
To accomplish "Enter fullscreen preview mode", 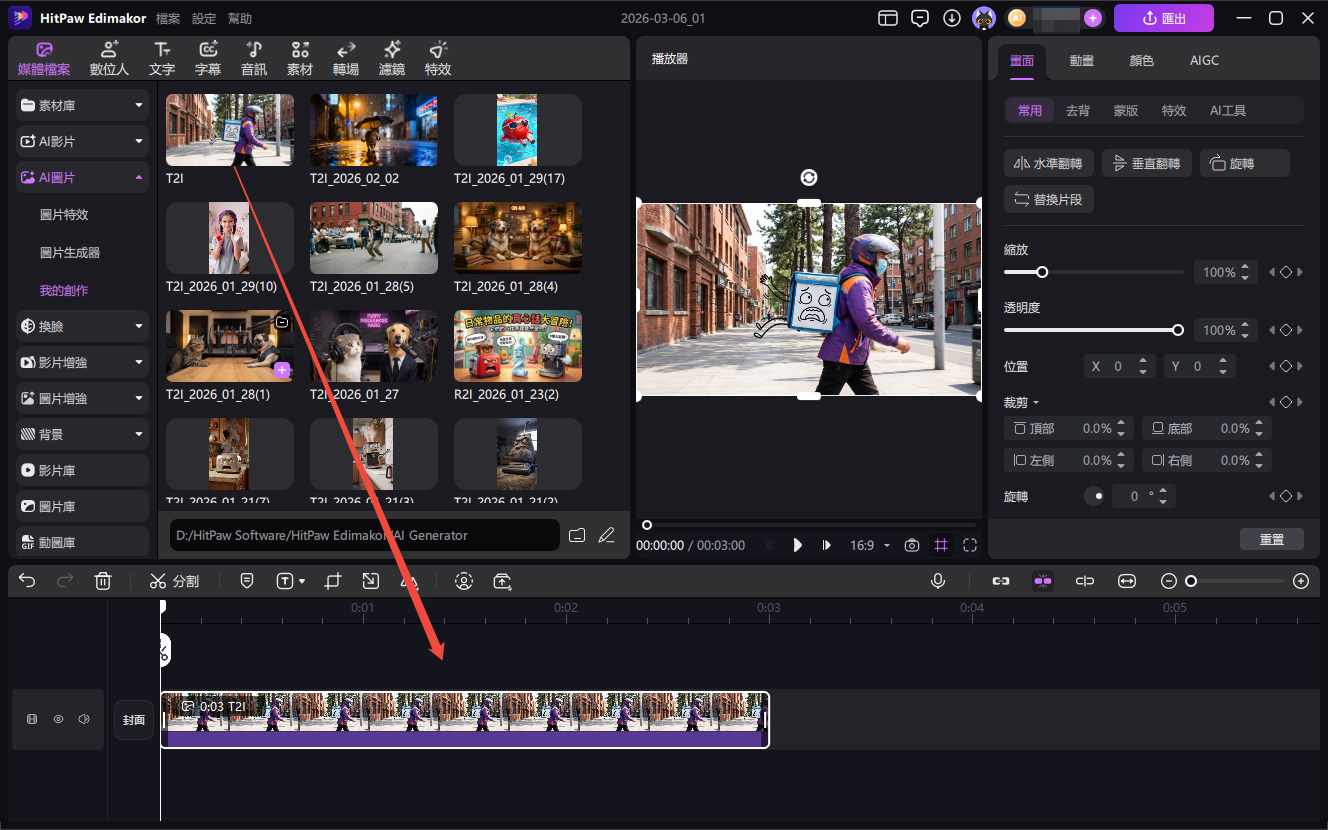I will click(970, 545).
